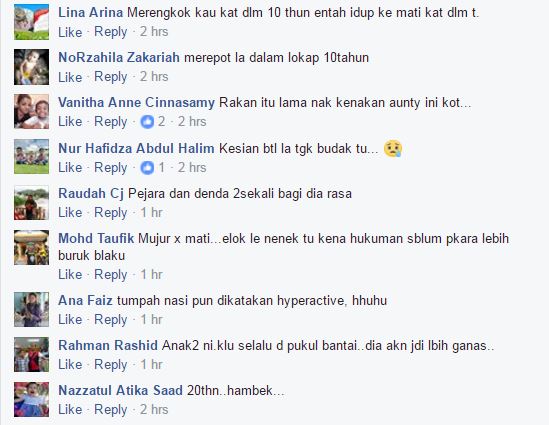Reply to Rahman Rashid's comment
Screen dimensions: 549x425
pos(111,365)
